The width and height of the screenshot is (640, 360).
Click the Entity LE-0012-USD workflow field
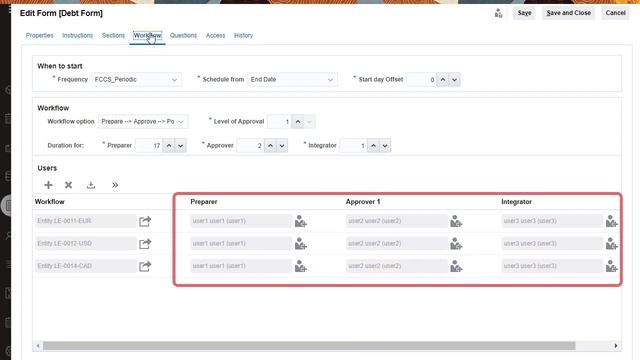(x=86, y=243)
